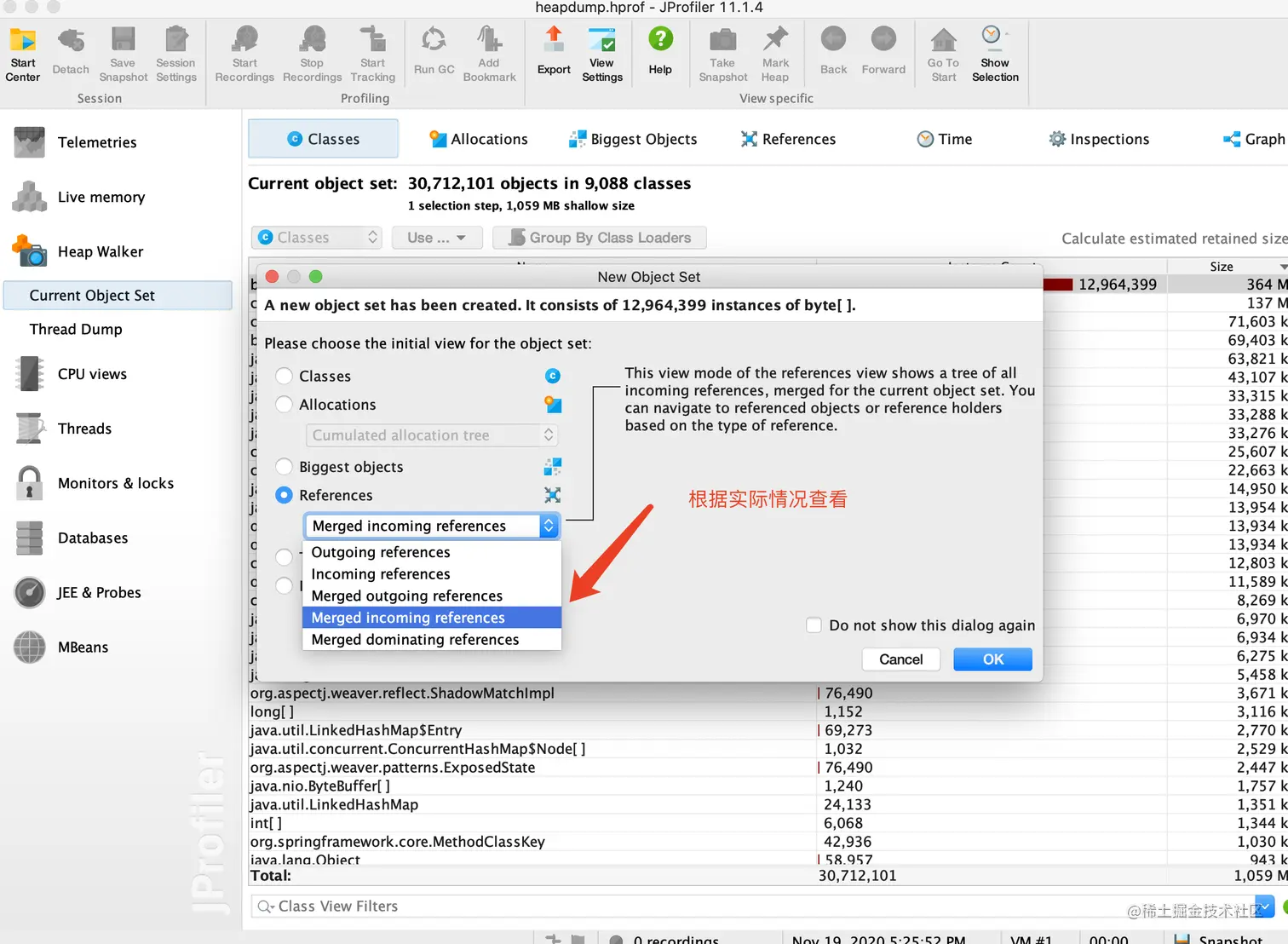Image resolution: width=1288 pixels, height=944 pixels.
Task: Click Calculate estimated retained sizes link
Action: tap(1175, 239)
